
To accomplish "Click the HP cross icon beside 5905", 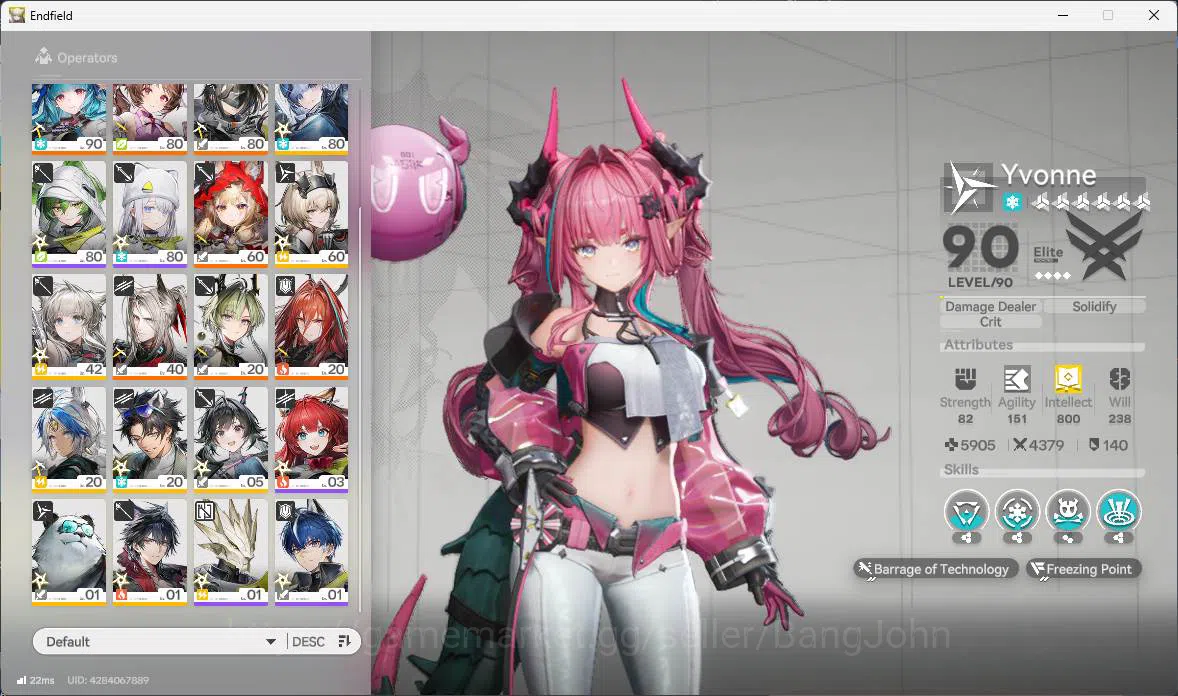I will pyautogui.click(x=951, y=445).
